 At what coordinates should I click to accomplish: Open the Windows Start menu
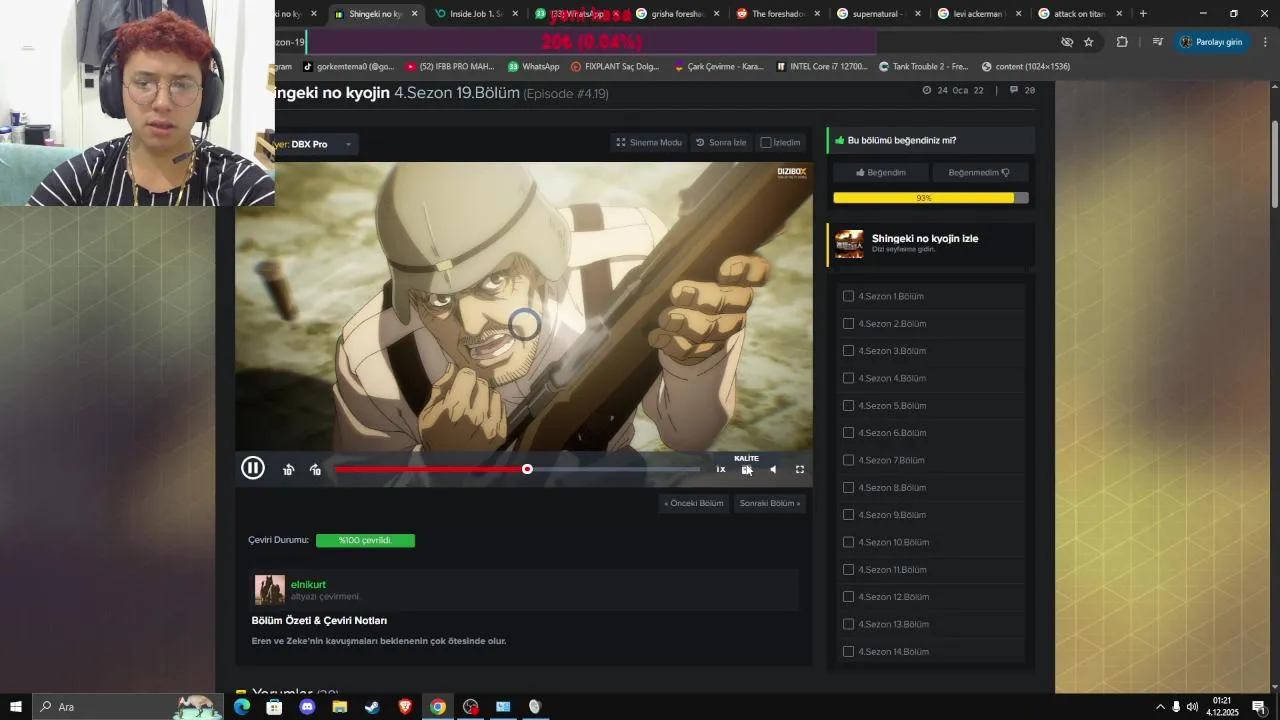pos(15,707)
